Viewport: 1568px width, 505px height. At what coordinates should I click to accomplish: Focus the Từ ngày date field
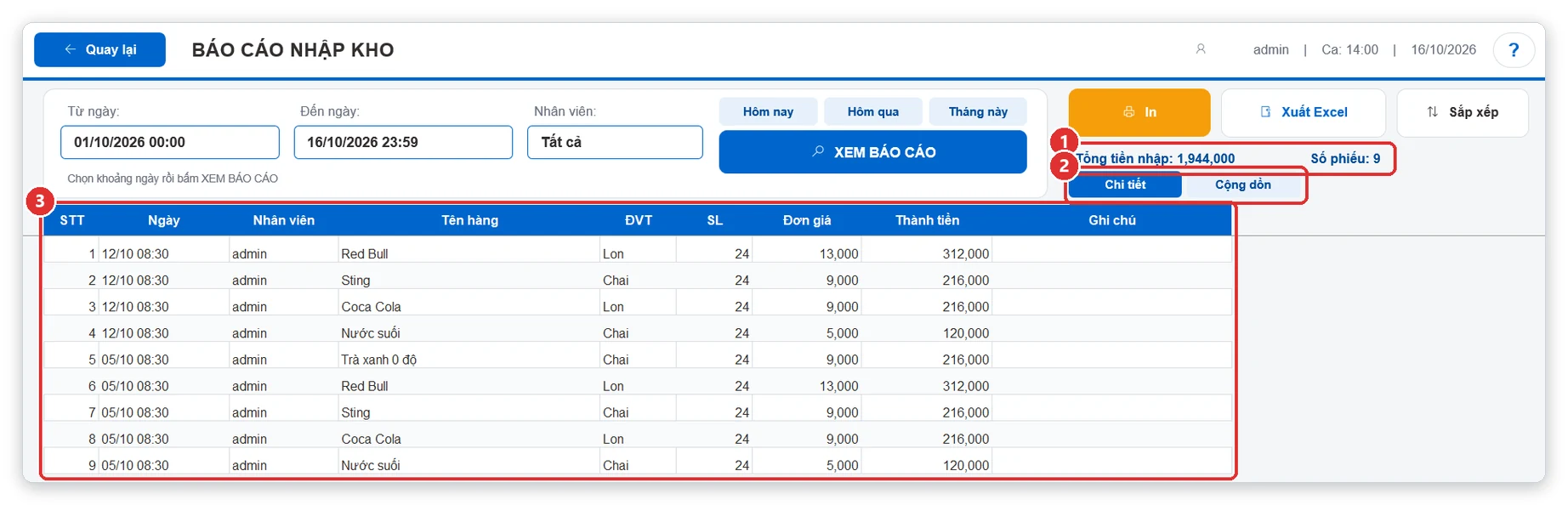pos(170,142)
